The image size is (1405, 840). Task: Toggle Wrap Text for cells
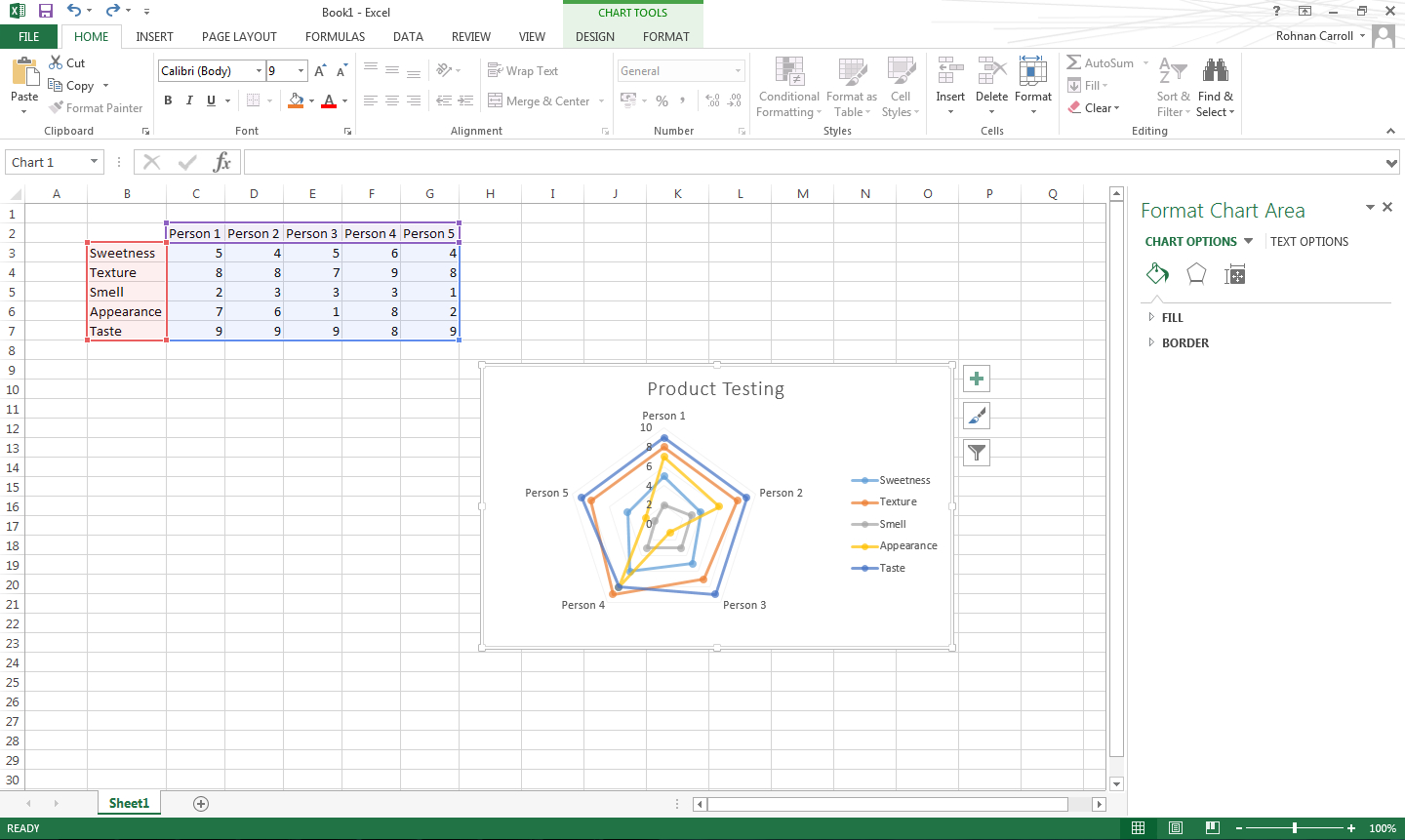click(523, 71)
